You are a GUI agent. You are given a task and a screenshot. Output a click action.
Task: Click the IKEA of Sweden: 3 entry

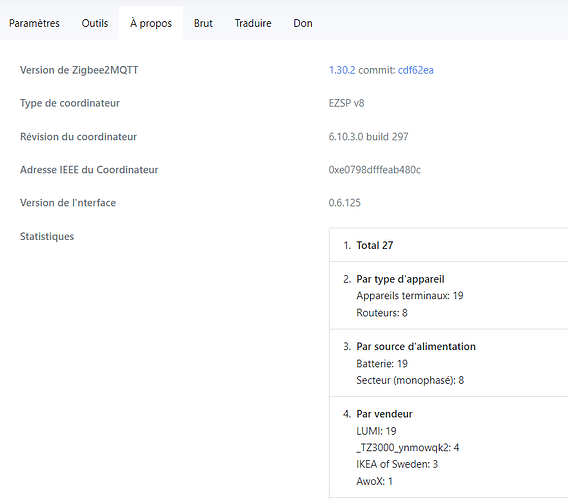pos(397,464)
